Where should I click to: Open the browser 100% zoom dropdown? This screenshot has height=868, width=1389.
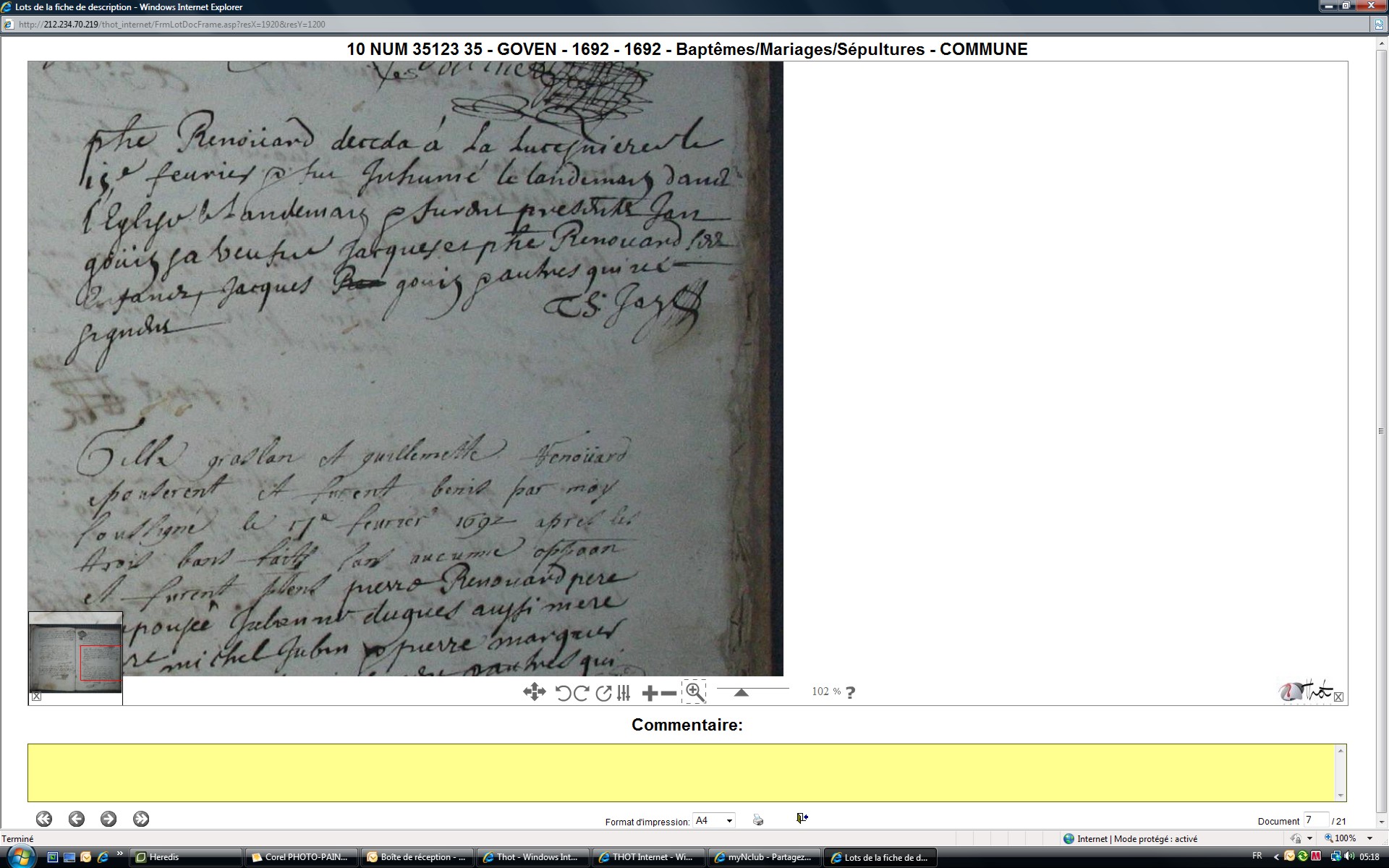[x=1369, y=838]
